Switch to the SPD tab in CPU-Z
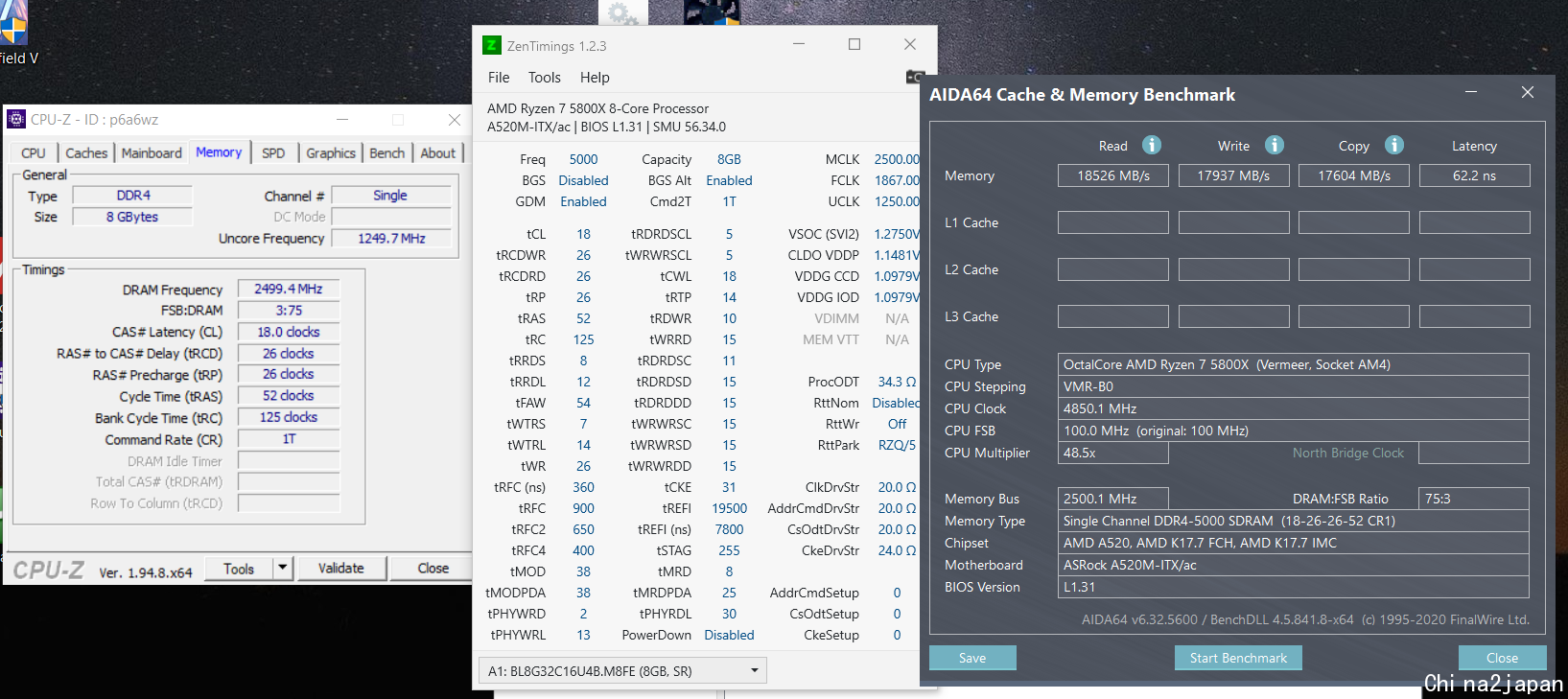Image resolution: width=1568 pixels, height=699 pixels. tap(273, 153)
